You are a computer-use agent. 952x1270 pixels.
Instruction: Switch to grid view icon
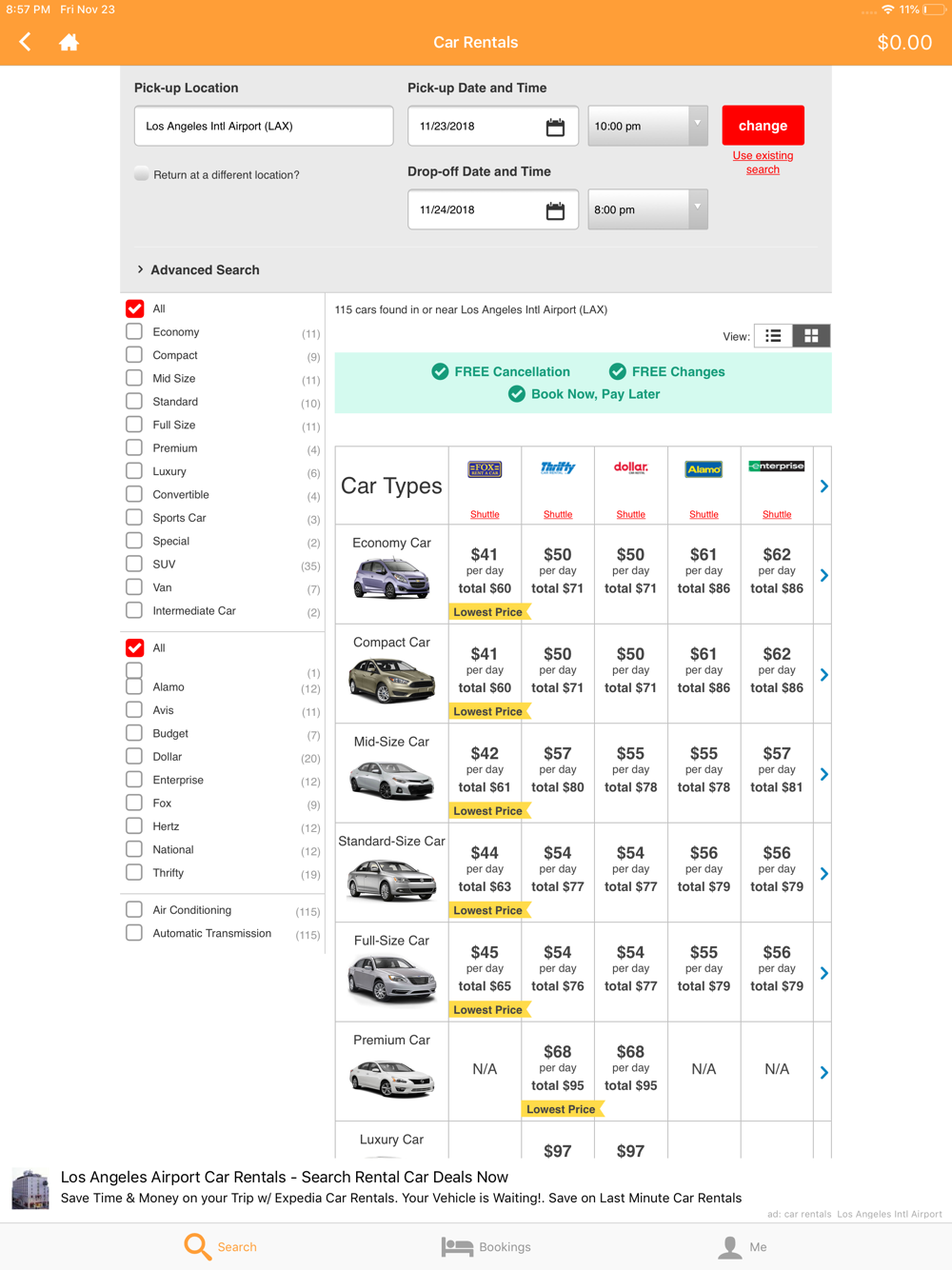811,336
